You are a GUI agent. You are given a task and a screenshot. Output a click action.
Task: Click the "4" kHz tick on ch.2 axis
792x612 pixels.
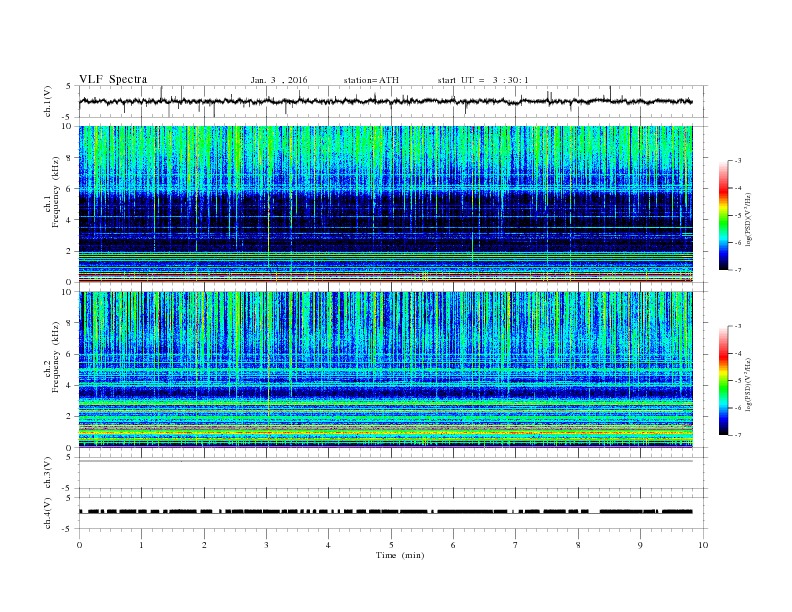tap(69, 385)
